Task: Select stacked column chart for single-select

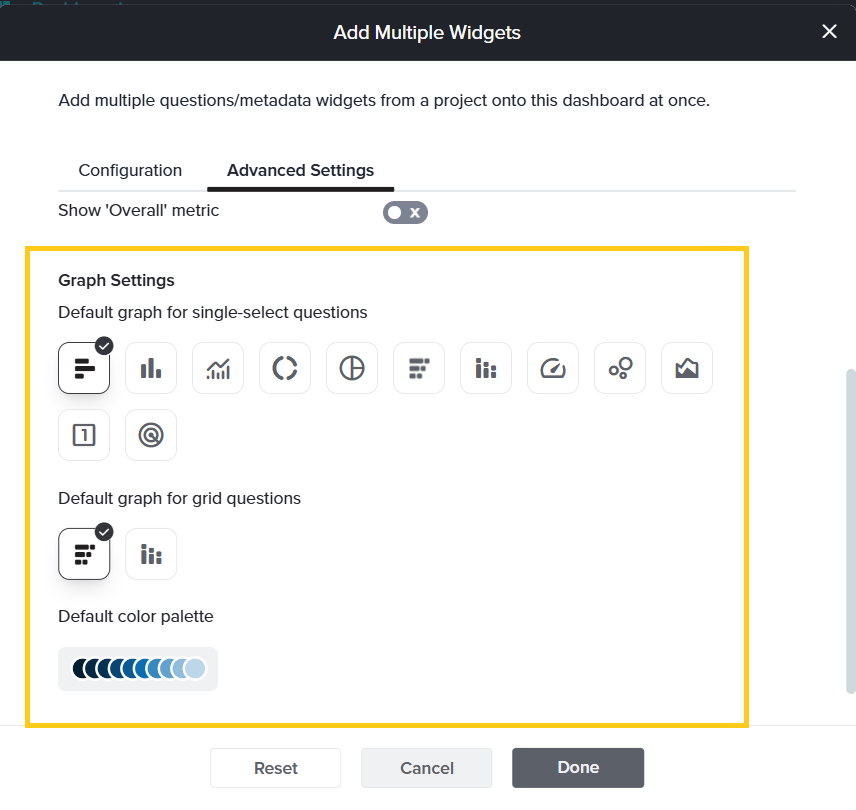Action: pos(486,368)
